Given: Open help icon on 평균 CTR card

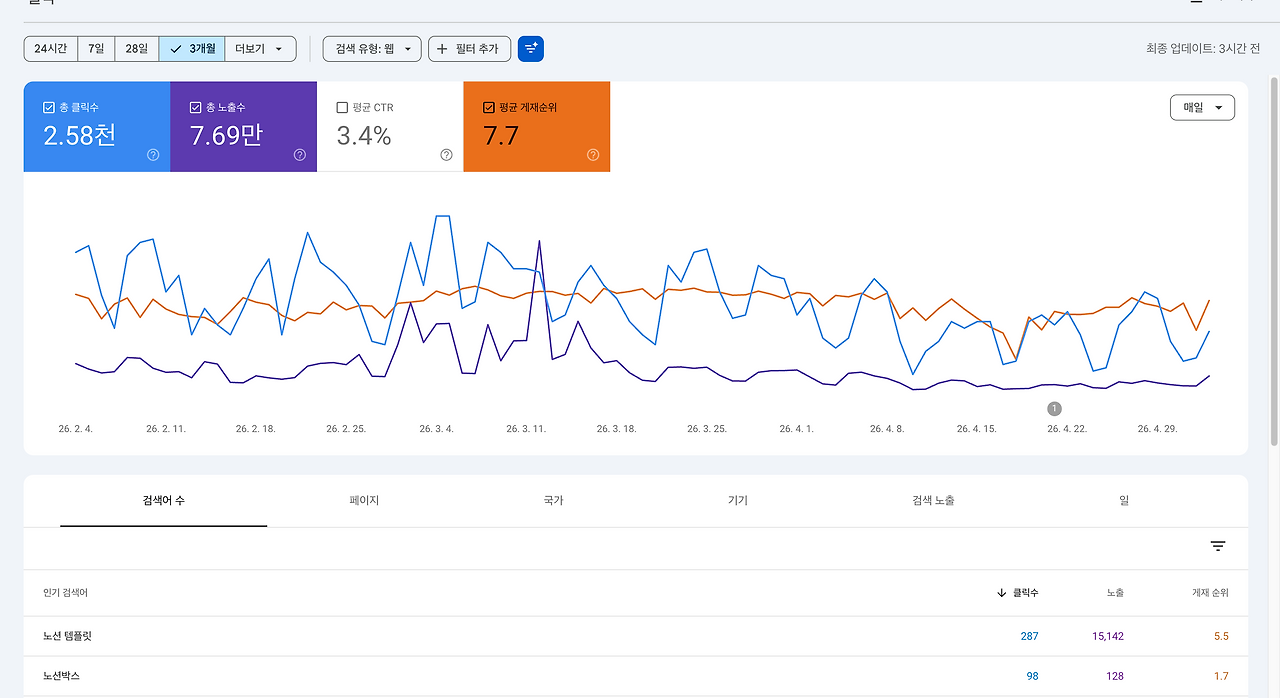Looking at the screenshot, I should [446, 155].
